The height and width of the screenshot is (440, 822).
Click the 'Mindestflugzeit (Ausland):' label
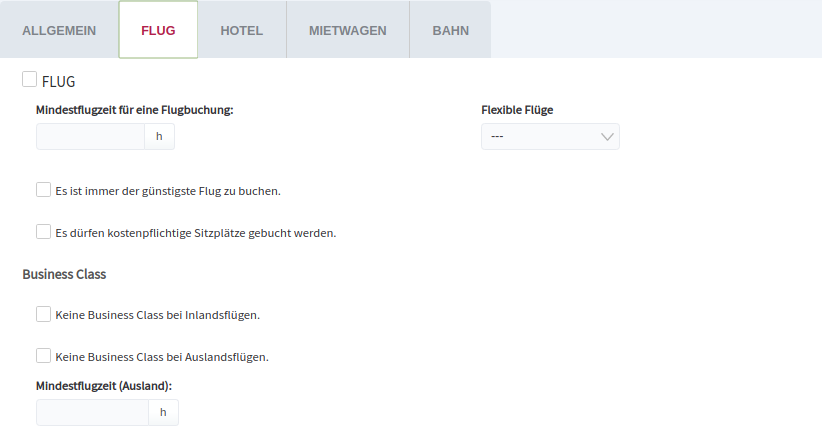tap(104, 386)
